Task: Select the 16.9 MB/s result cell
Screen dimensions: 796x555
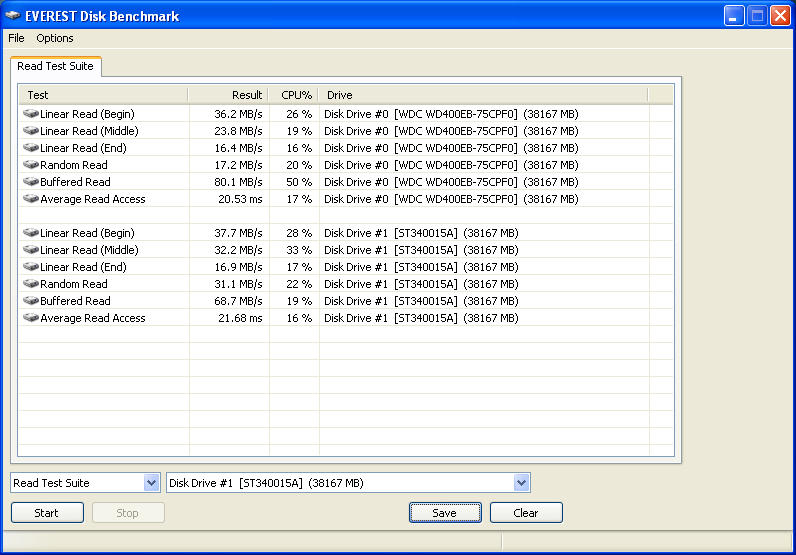Action: (238, 267)
